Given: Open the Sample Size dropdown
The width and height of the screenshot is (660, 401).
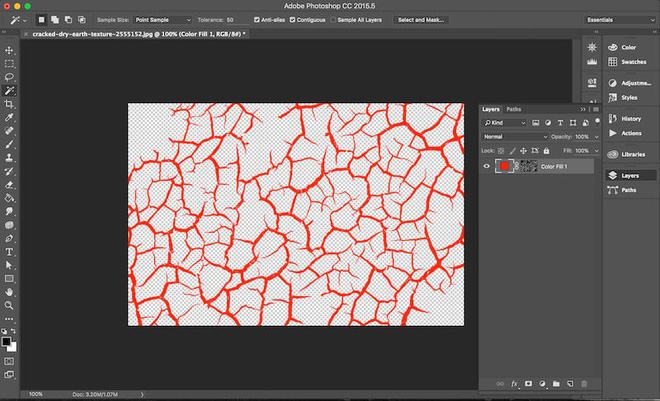Looking at the screenshot, I should coord(162,20).
